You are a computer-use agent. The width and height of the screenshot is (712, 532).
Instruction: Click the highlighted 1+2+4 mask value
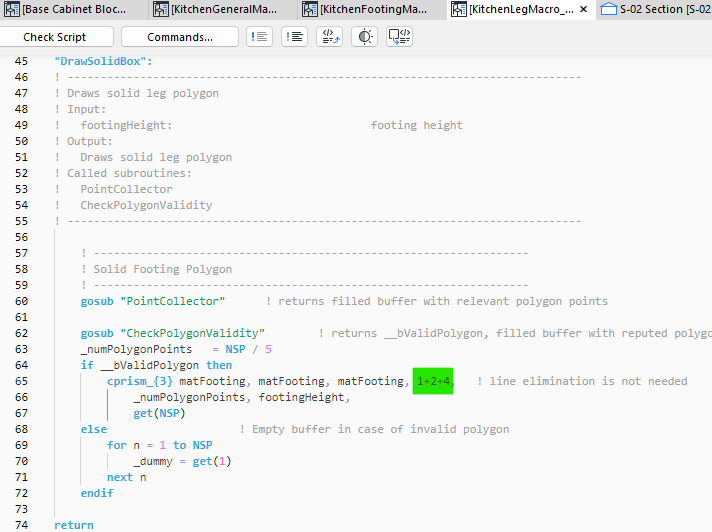pos(433,381)
